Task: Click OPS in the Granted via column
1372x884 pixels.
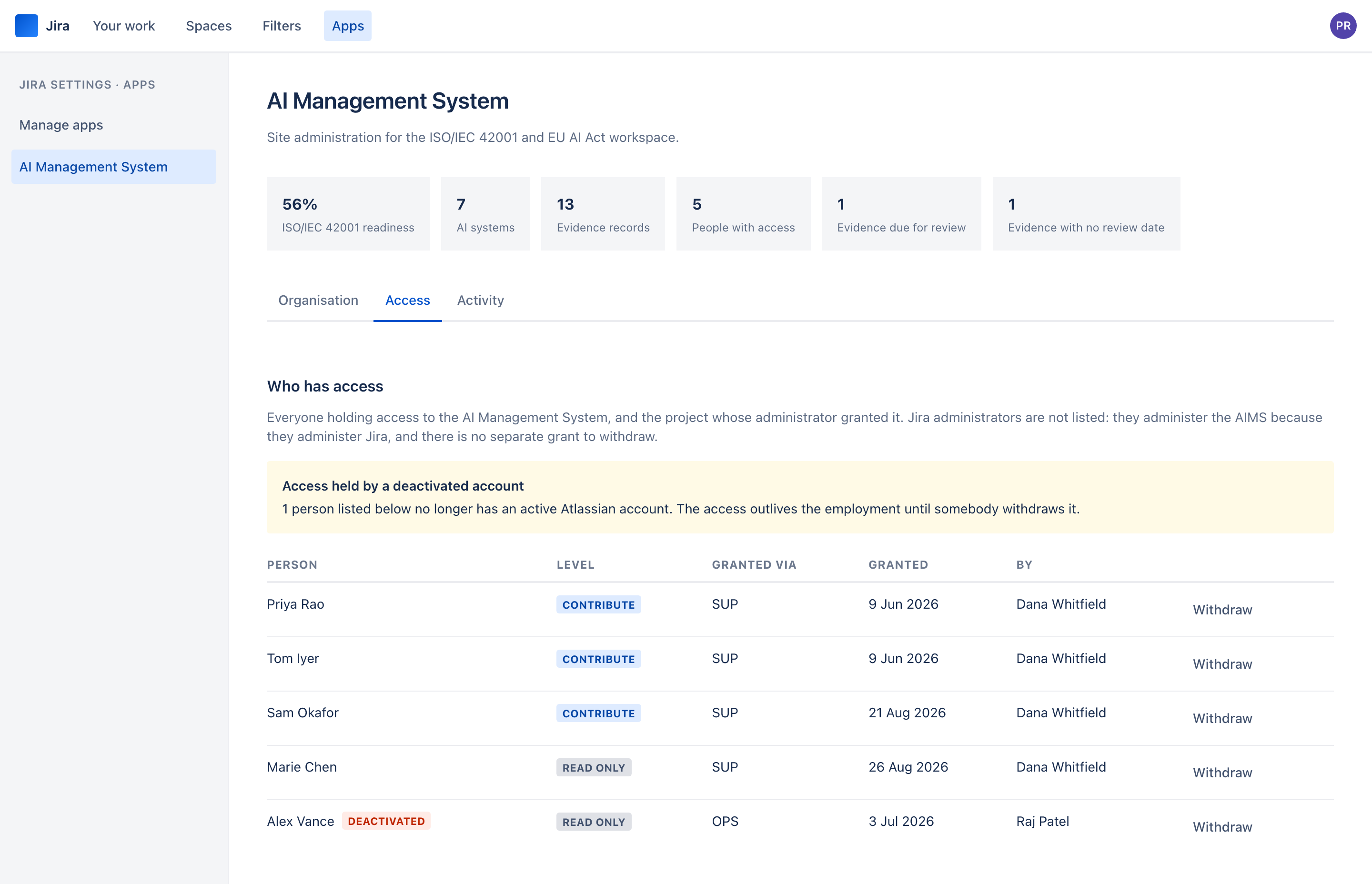Action: [x=725, y=822]
